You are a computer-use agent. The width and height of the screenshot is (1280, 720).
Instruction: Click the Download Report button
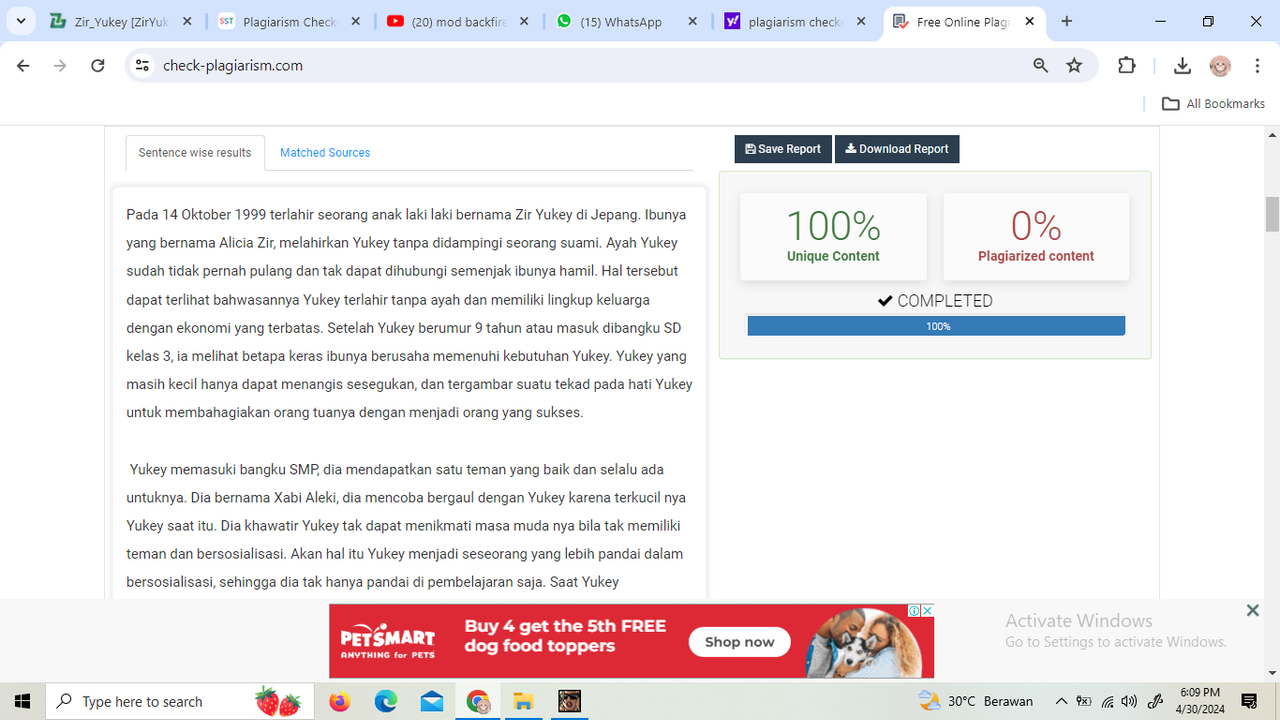897,149
